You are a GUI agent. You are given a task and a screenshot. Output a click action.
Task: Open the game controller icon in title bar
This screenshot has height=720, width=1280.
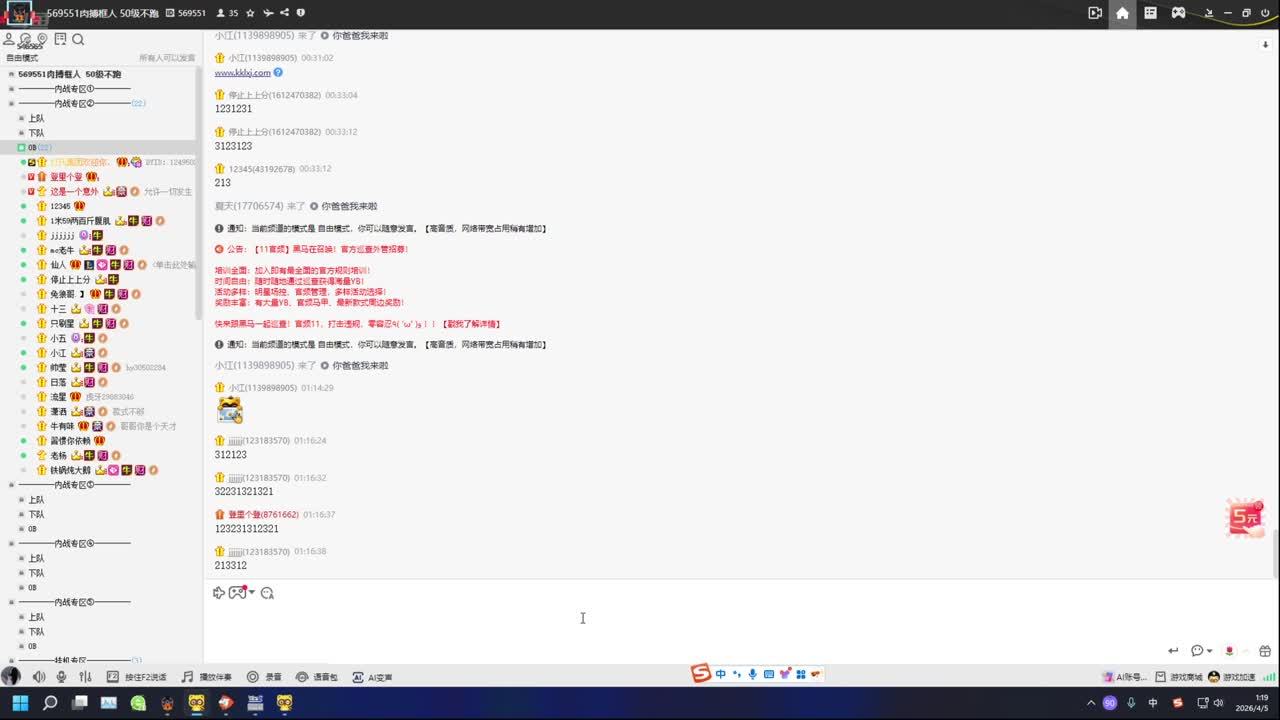click(x=1178, y=13)
